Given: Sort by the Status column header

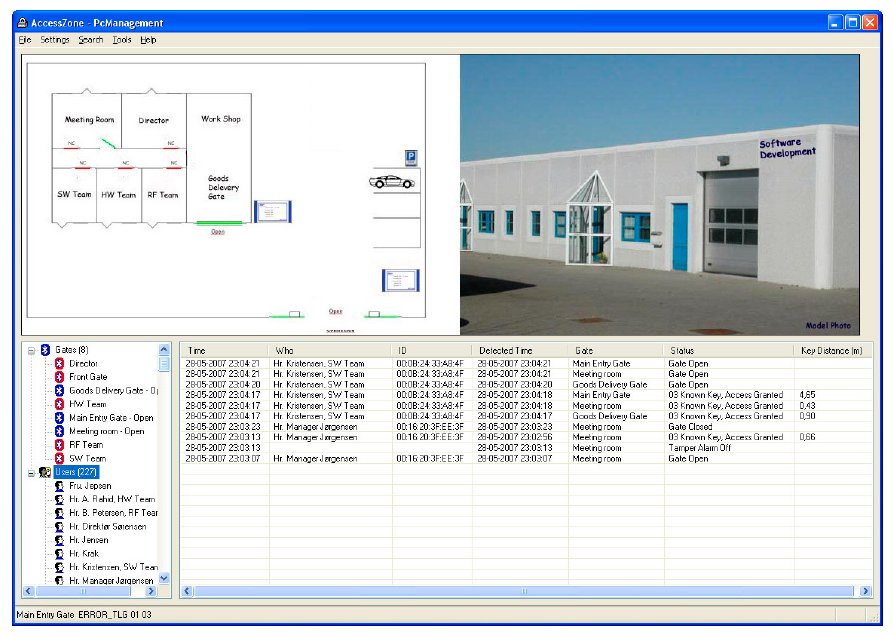Looking at the screenshot, I should [728, 350].
